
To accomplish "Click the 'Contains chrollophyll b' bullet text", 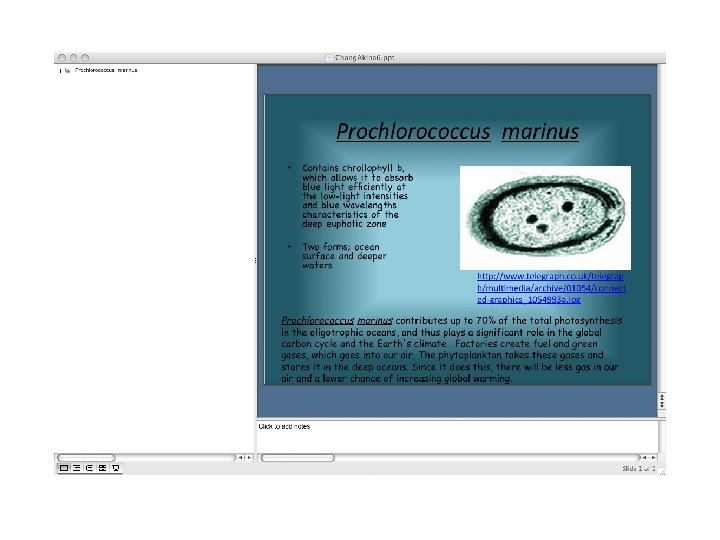I will pos(358,196).
